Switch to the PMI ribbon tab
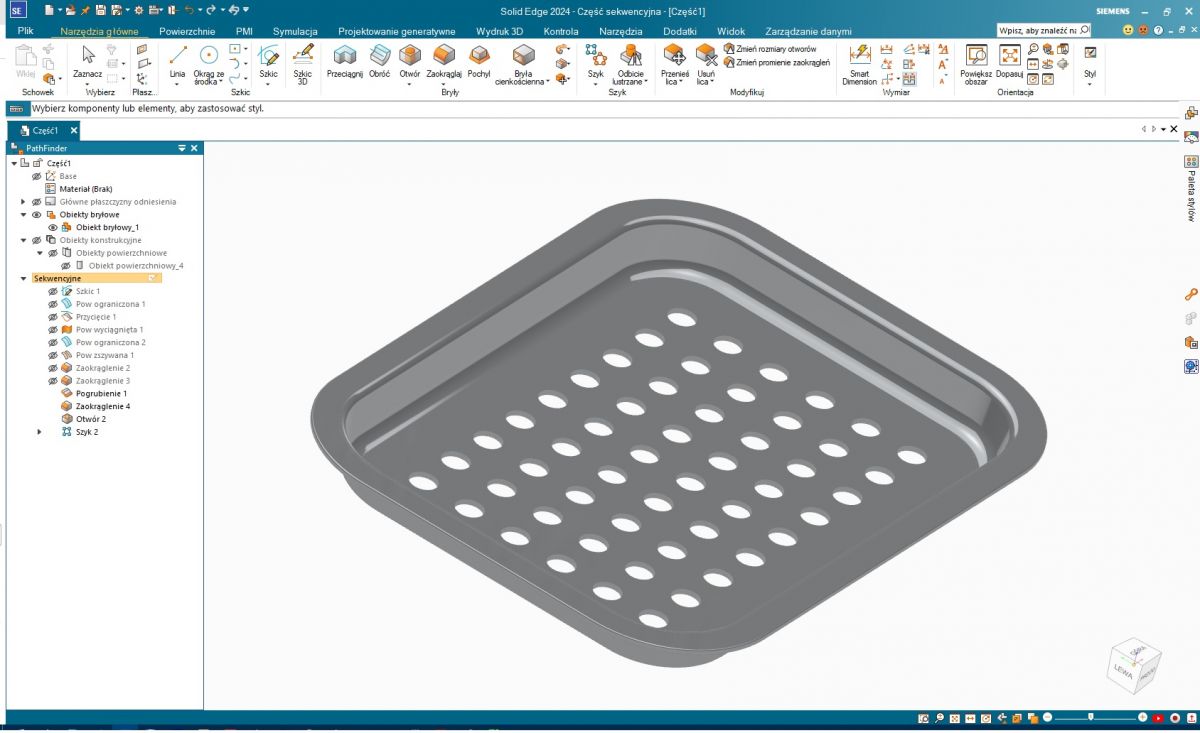 click(244, 31)
